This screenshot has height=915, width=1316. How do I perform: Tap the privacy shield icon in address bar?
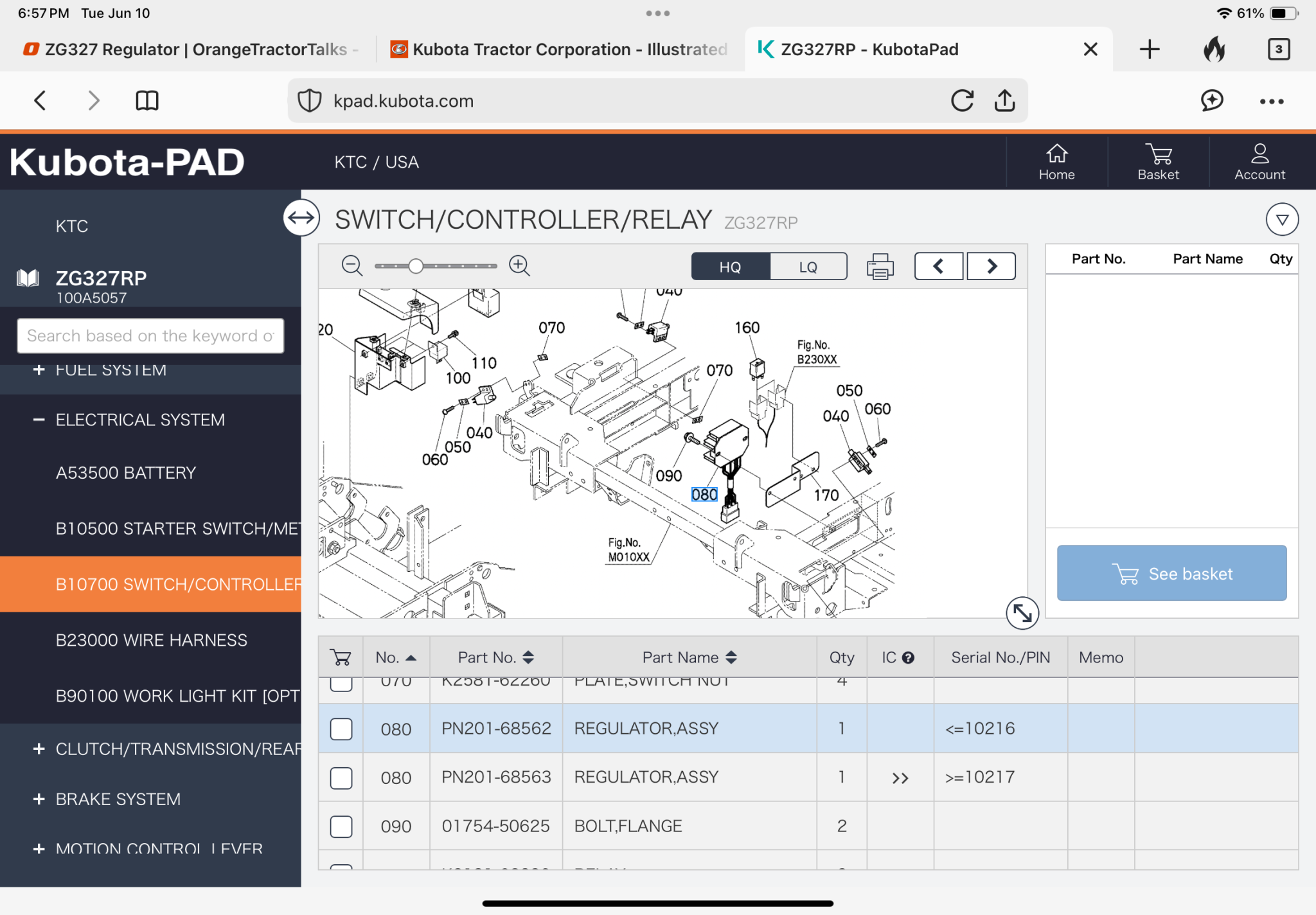pyautogui.click(x=310, y=101)
